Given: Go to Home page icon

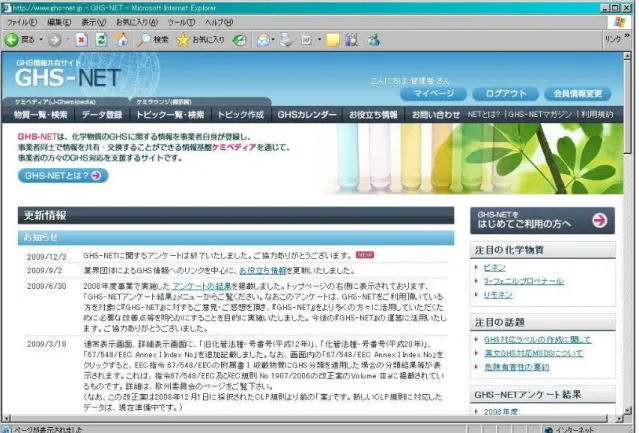Looking at the screenshot, I should (x=121, y=40).
